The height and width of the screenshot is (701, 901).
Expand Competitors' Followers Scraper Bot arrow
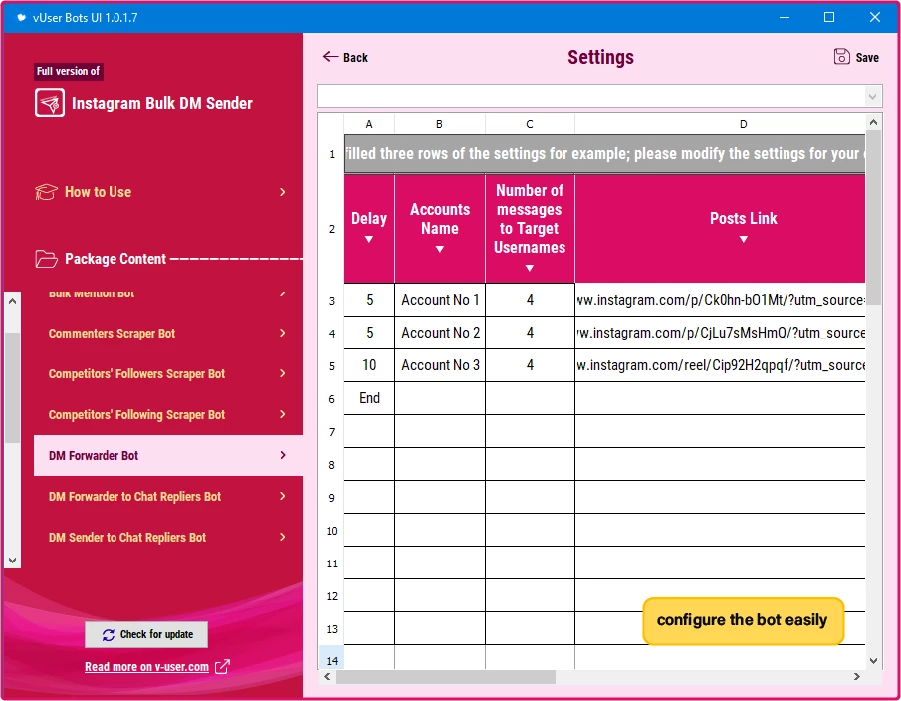tap(282, 373)
